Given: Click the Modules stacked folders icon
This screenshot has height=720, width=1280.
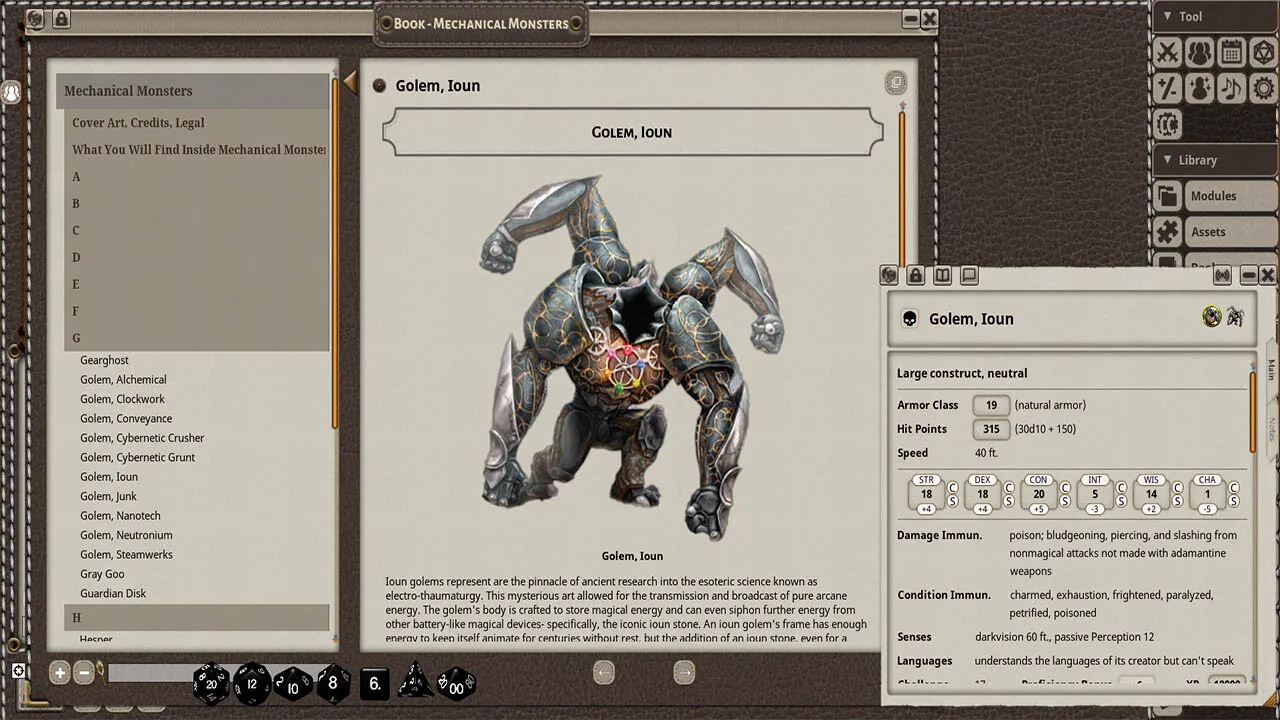Looking at the screenshot, I should 1167,196.
